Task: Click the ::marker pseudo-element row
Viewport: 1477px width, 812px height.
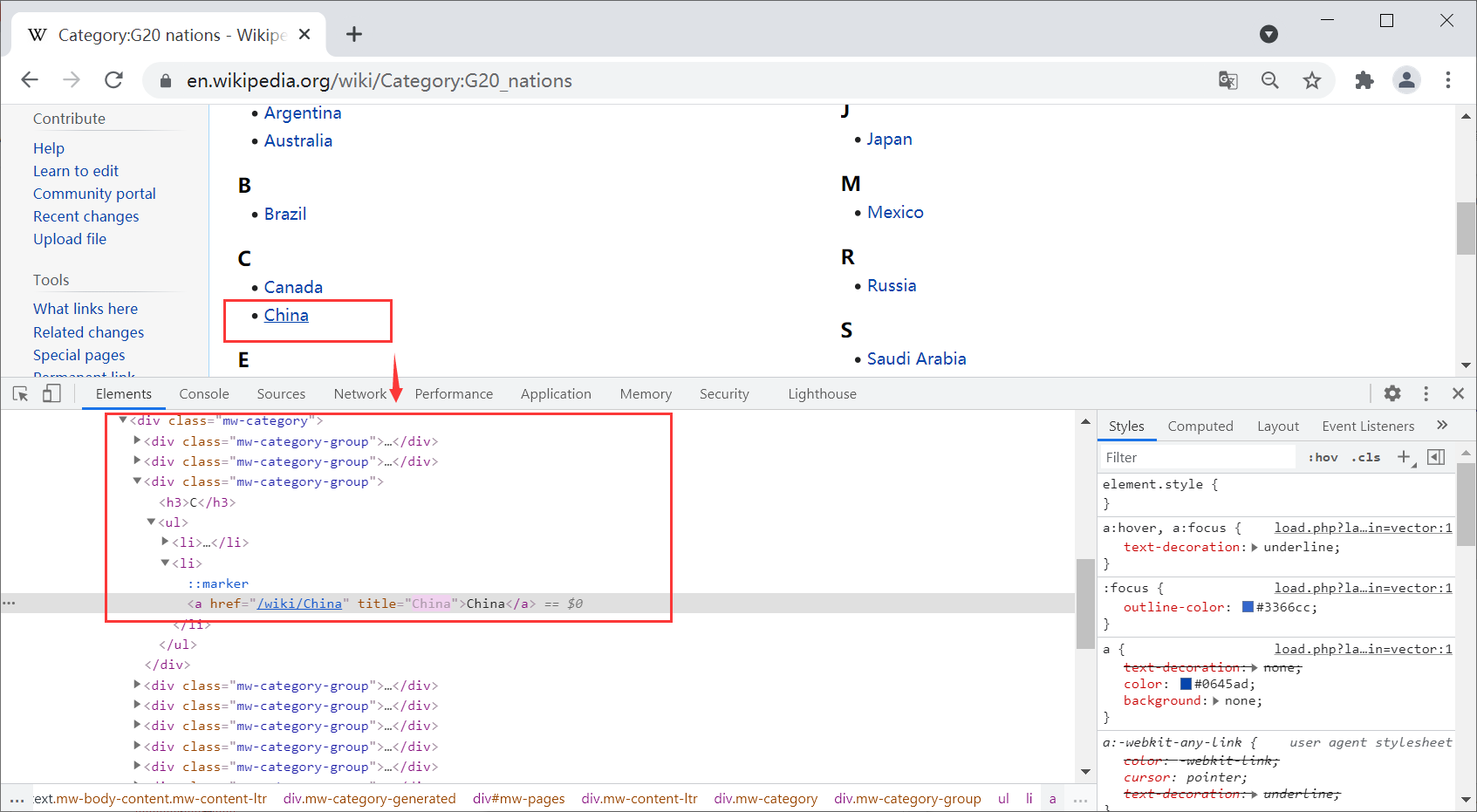Action: pyautogui.click(x=218, y=583)
